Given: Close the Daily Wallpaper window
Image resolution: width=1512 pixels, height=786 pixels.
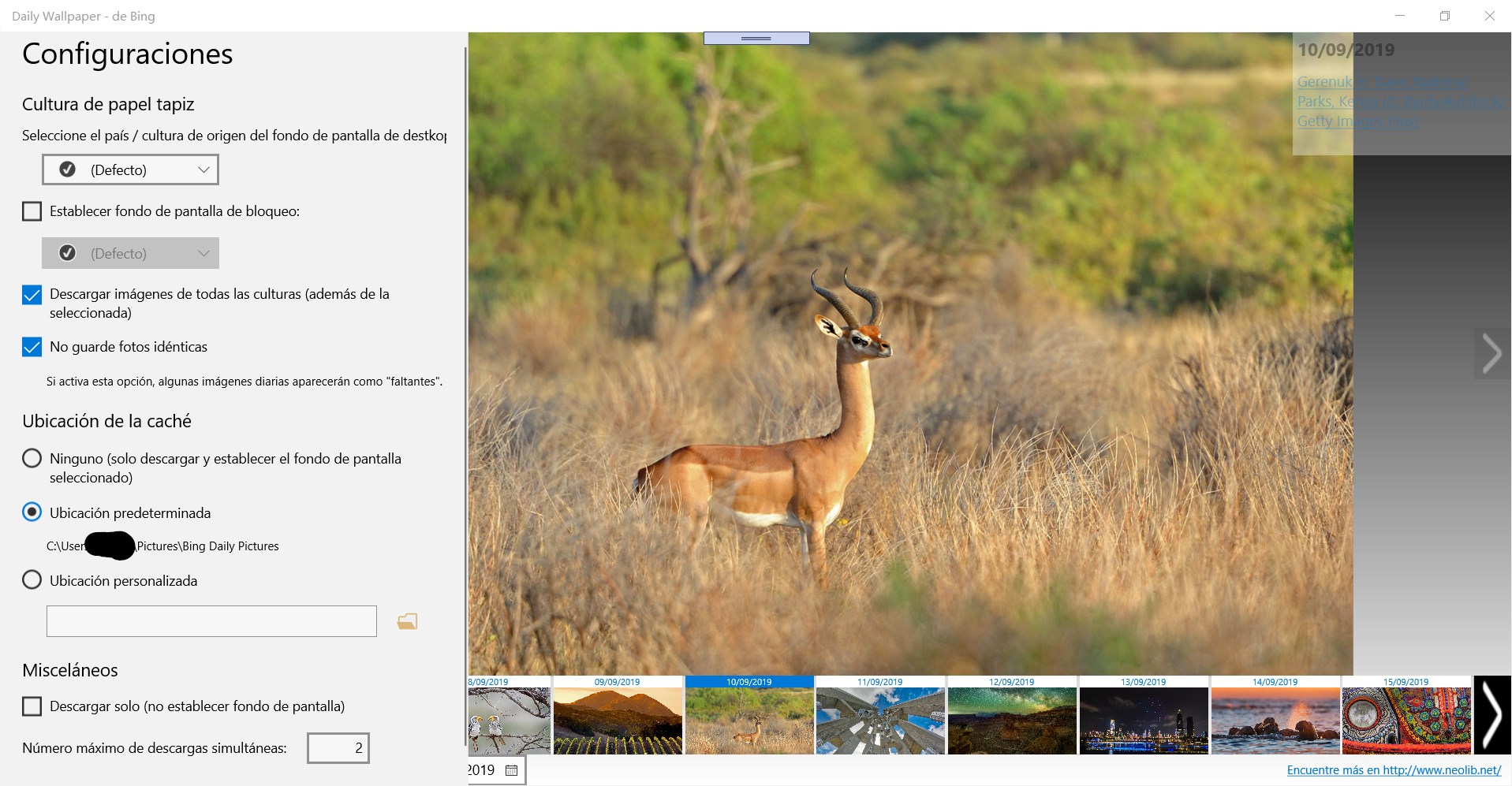Looking at the screenshot, I should 1490,16.
